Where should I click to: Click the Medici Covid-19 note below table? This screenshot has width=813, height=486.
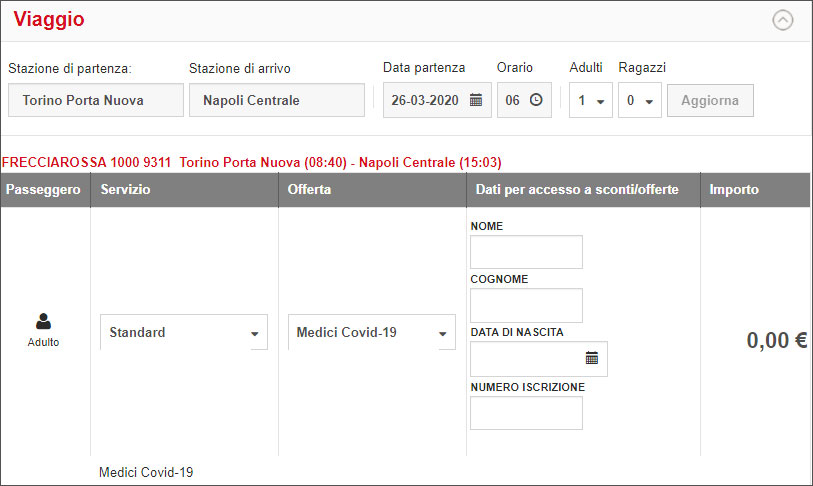[x=146, y=472]
